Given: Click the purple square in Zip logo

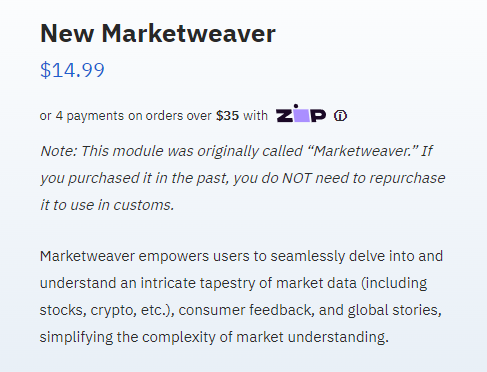Looking at the screenshot, I should click(x=302, y=115).
